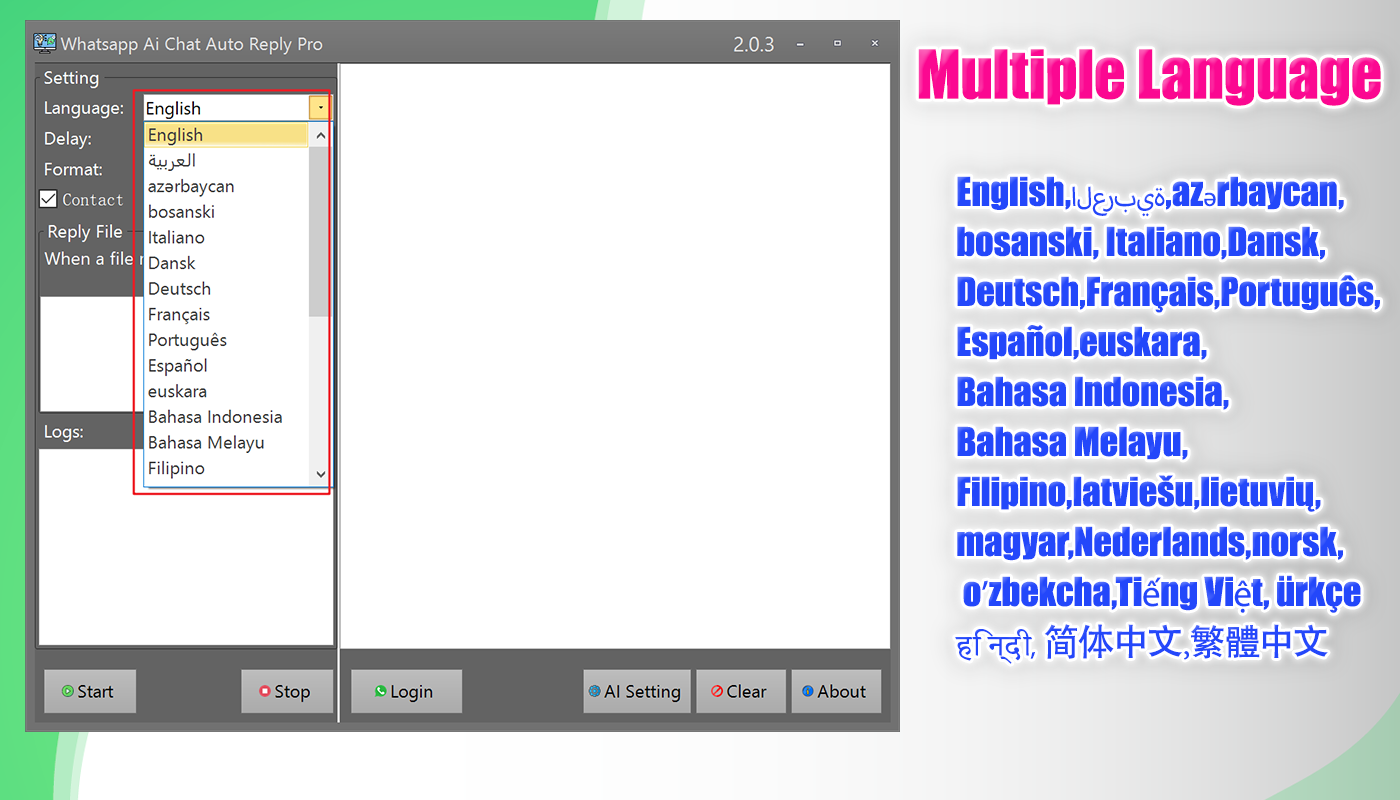
Task: Pick bosanski in the dropdown list
Action: tap(227, 212)
